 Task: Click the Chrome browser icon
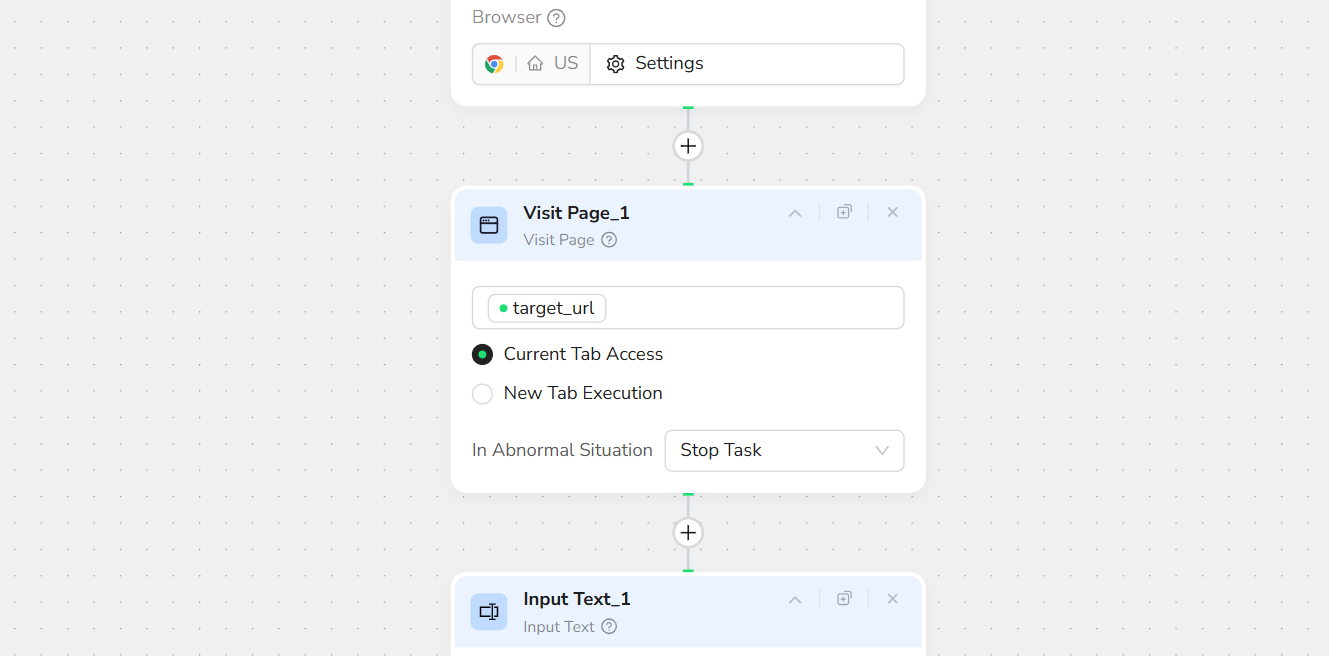[494, 64]
